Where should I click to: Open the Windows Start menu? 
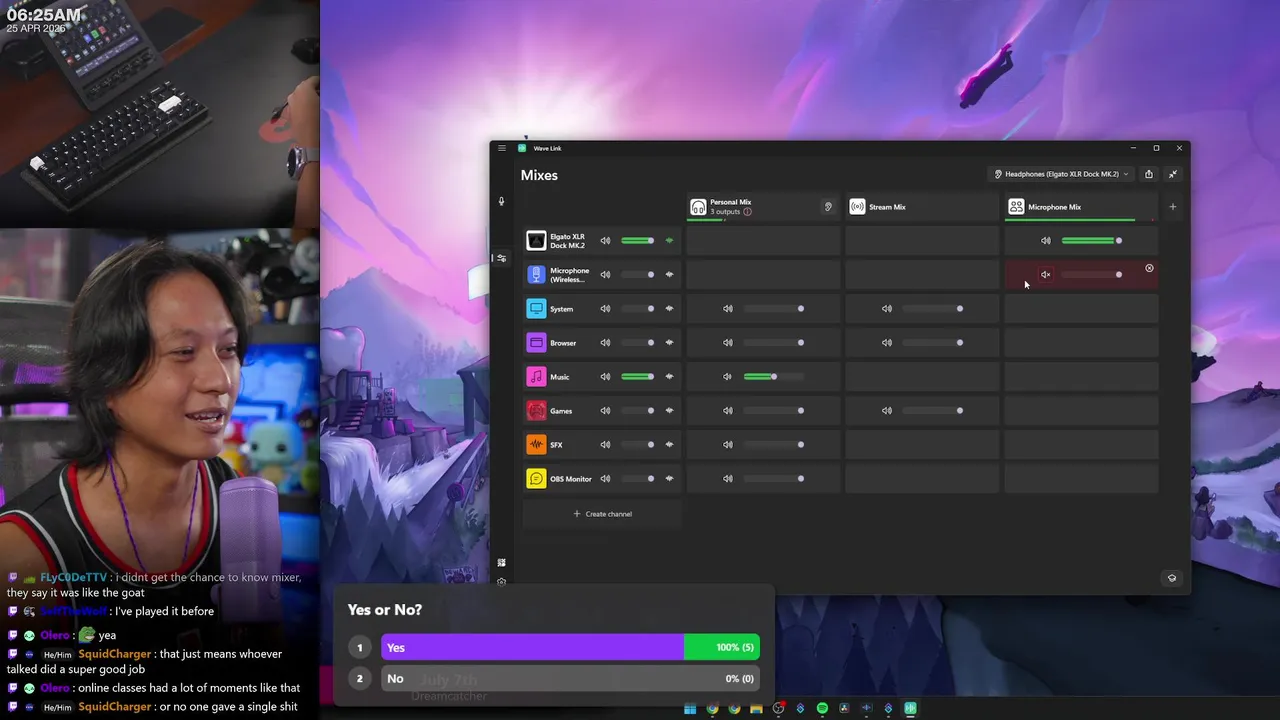(x=690, y=709)
